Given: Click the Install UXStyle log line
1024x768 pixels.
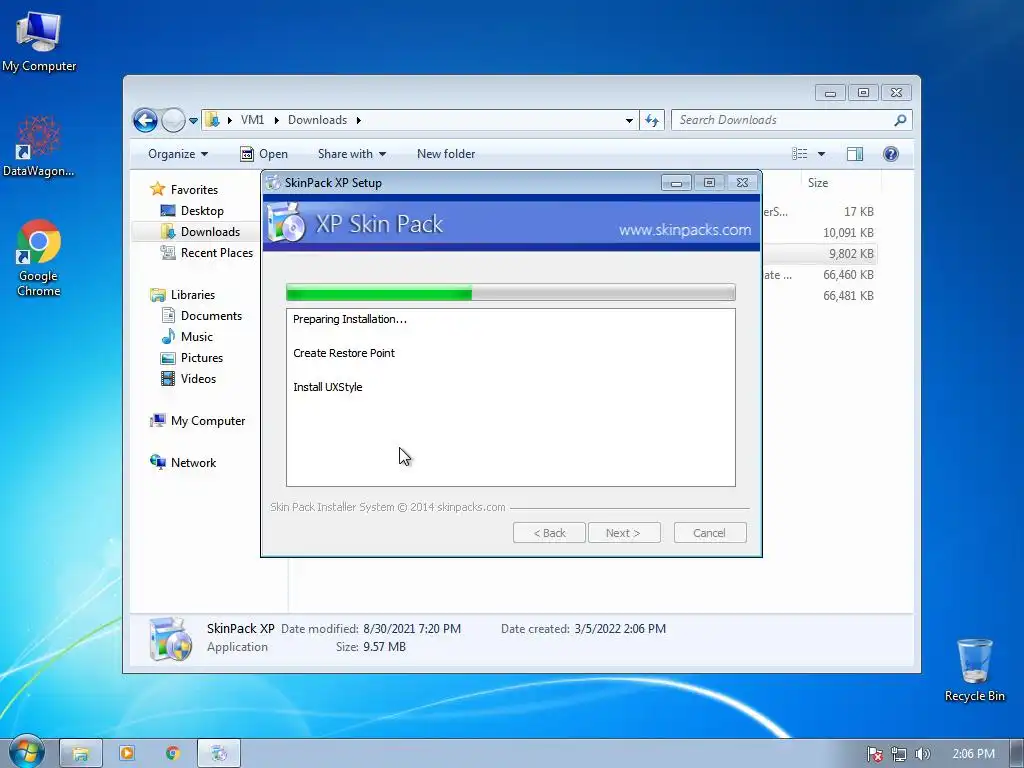Looking at the screenshot, I should [x=327, y=387].
